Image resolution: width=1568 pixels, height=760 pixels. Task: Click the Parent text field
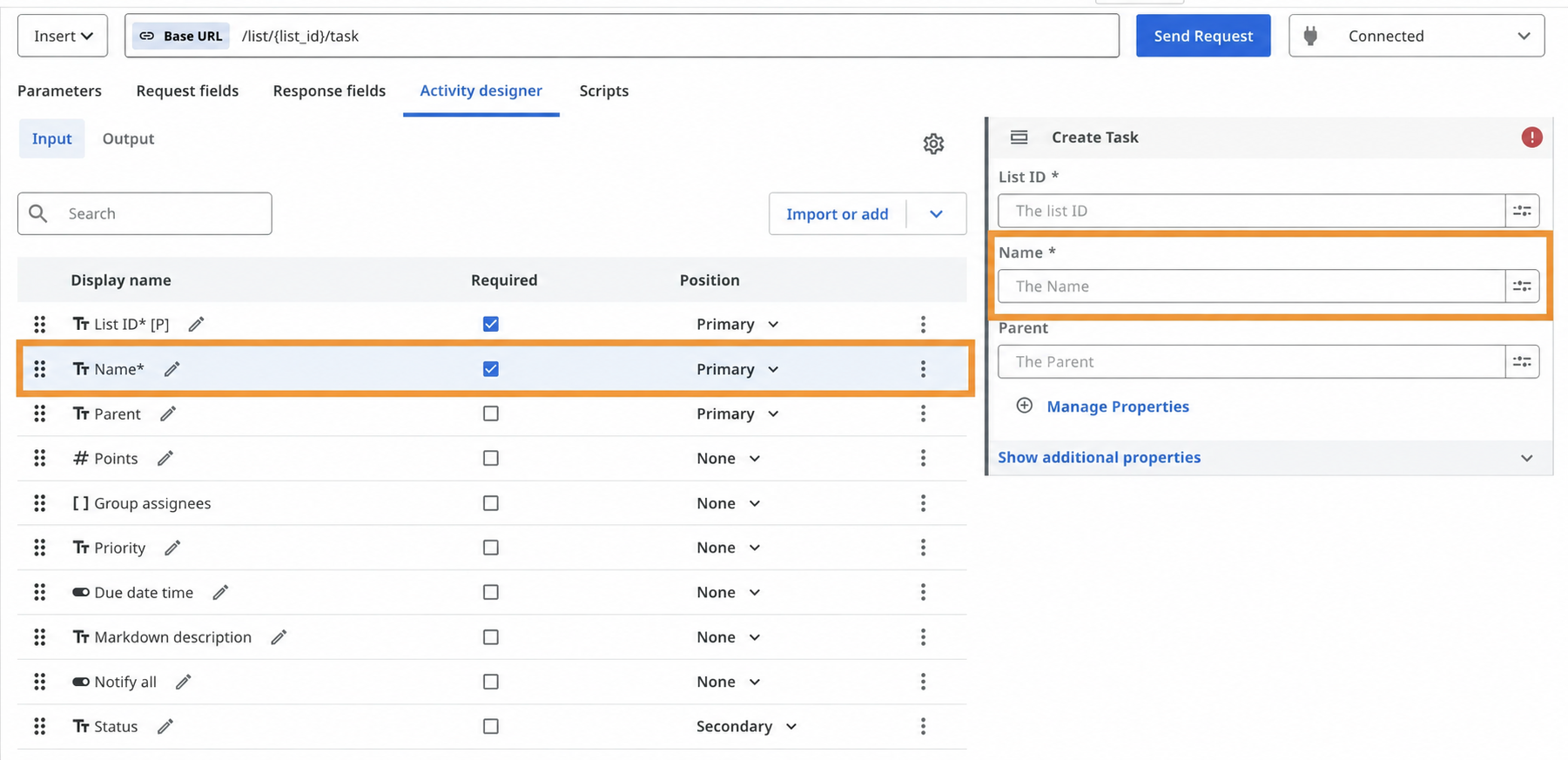(x=1251, y=362)
